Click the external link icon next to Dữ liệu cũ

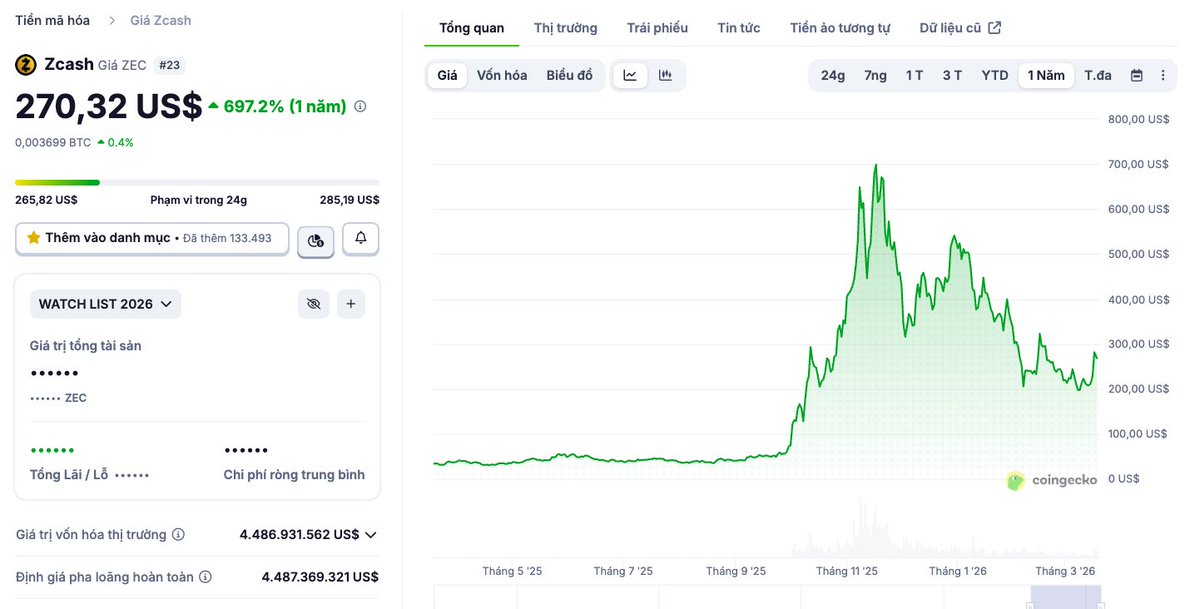pos(994,28)
